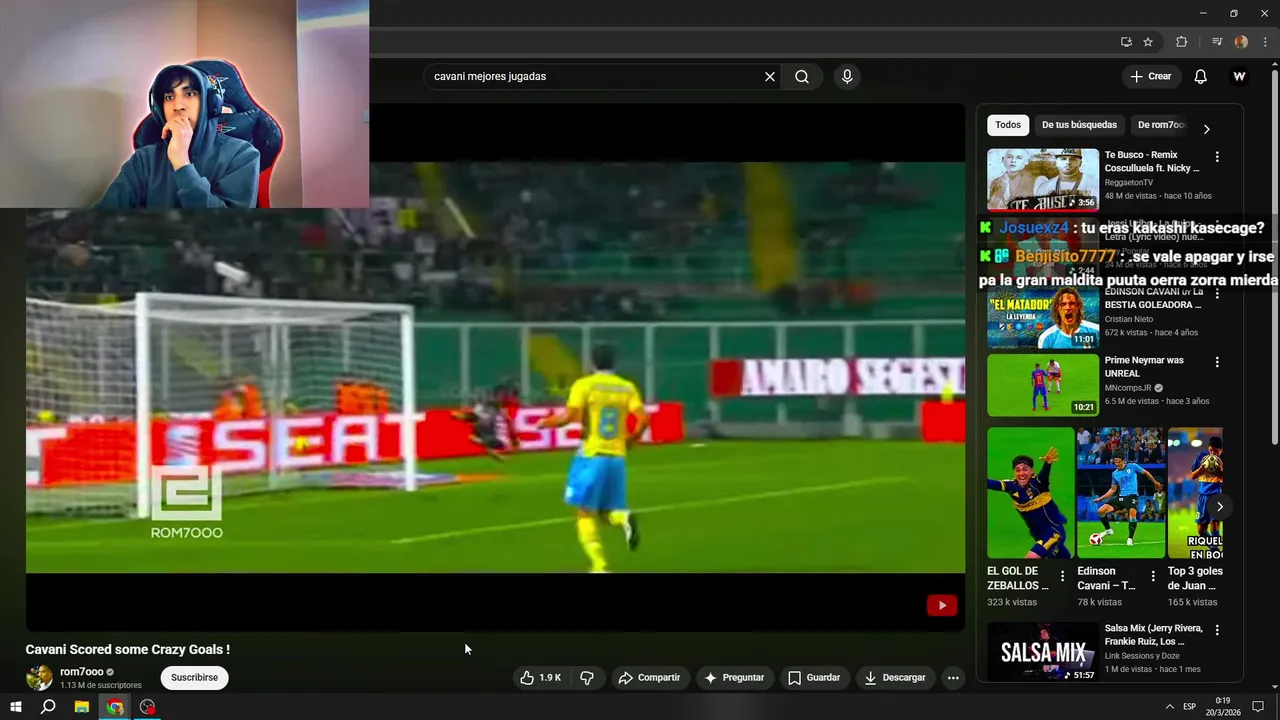The width and height of the screenshot is (1280, 720).
Task: Open 'Top 3 goles de Juan' short thumbnail
Action: [1195, 493]
